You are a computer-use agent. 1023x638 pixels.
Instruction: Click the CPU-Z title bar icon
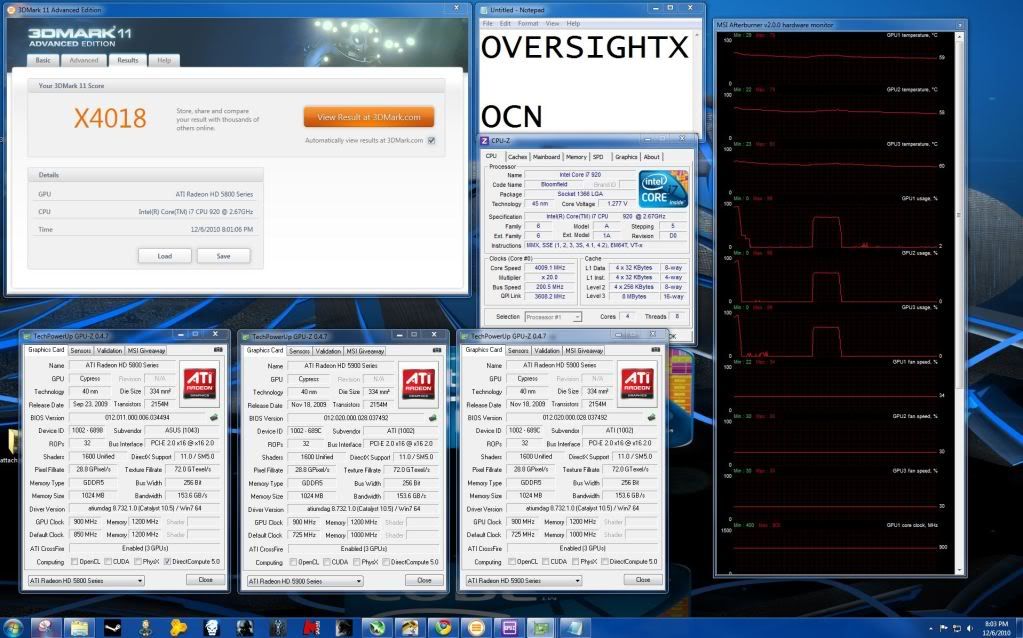pyautogui.click(x=485, y=141)
